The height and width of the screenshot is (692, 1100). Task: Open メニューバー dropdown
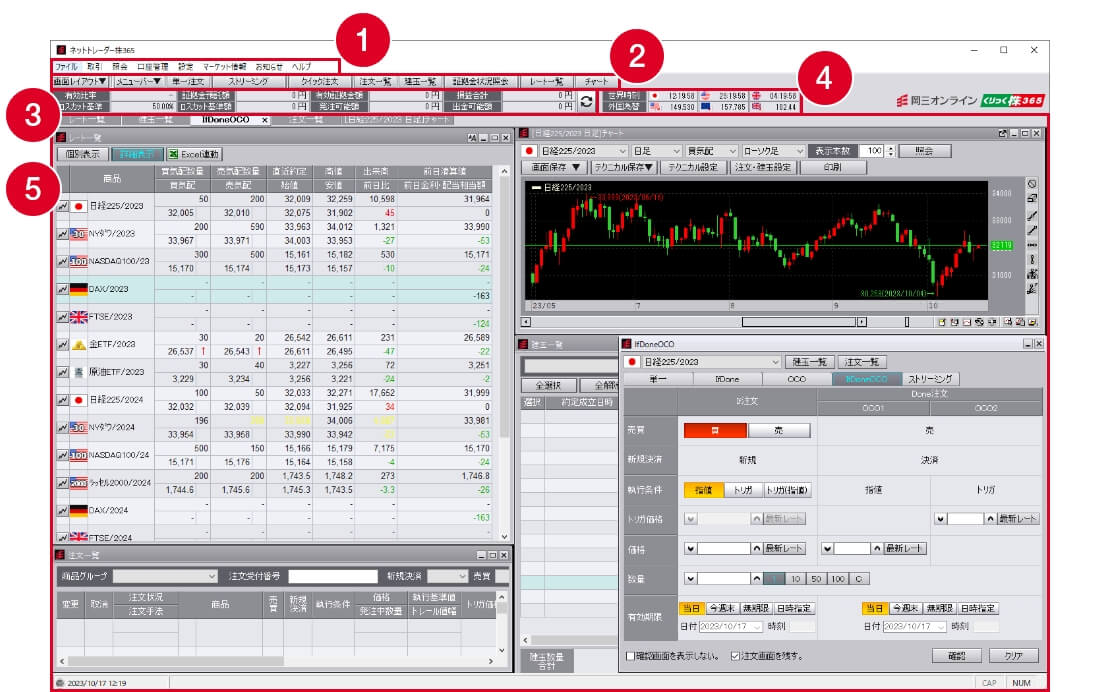(138, 81)
